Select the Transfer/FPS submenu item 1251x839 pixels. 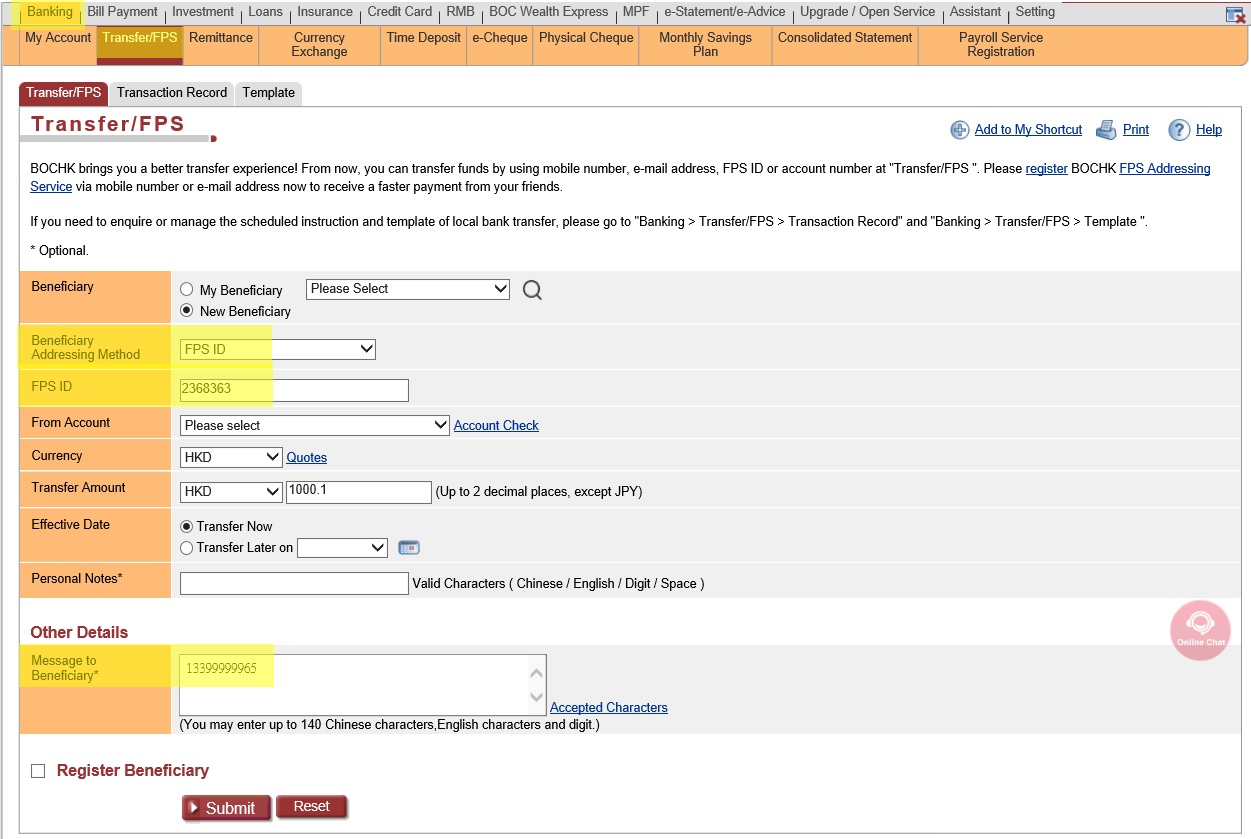point(139,45)
